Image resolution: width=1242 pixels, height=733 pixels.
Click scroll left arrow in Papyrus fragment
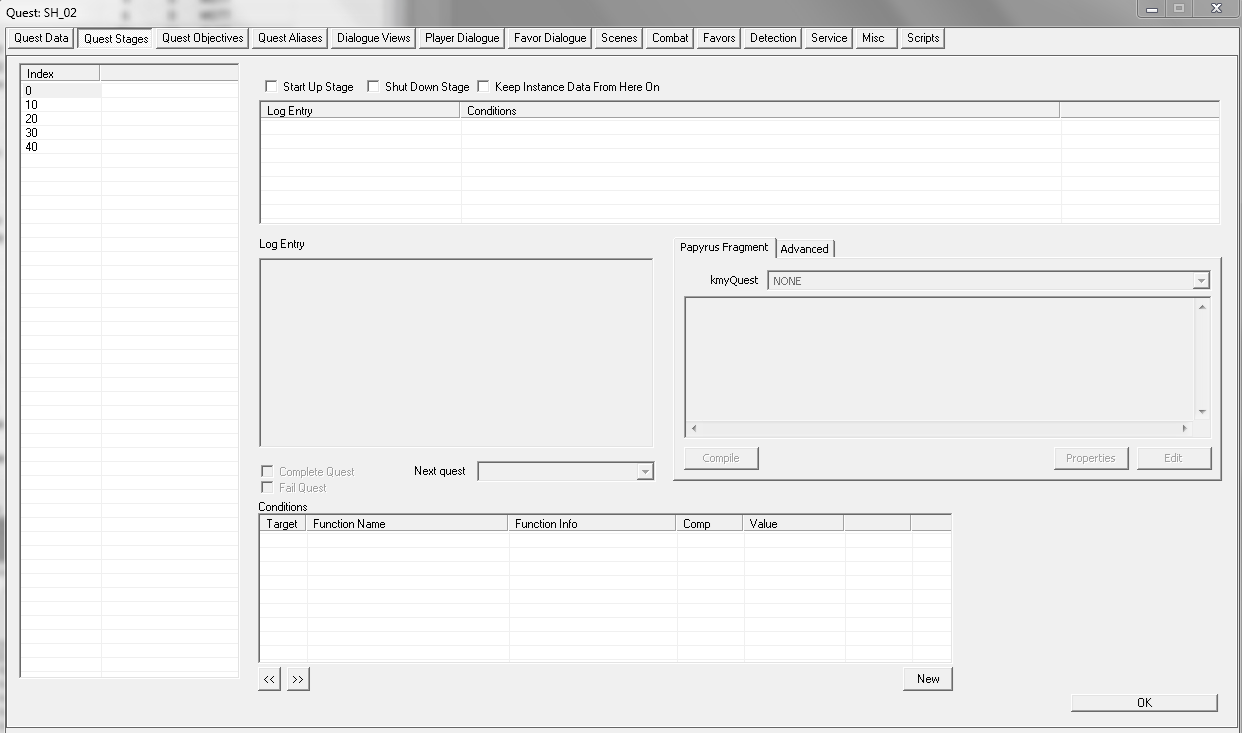point(695,428)
